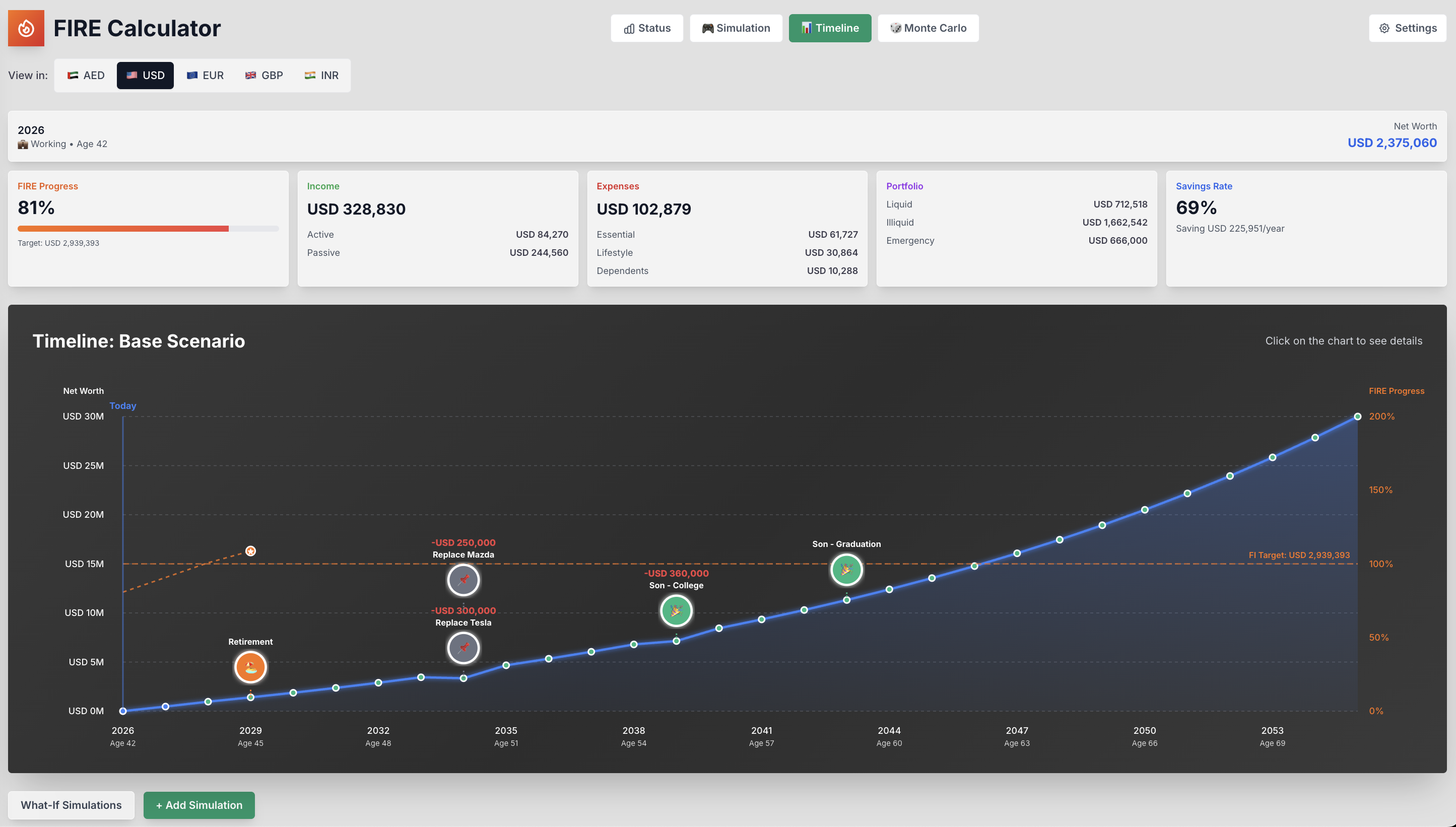The image size is (1456, 827).
Task: Select the Replace Tesla pin icon
Action: (463, 648)
